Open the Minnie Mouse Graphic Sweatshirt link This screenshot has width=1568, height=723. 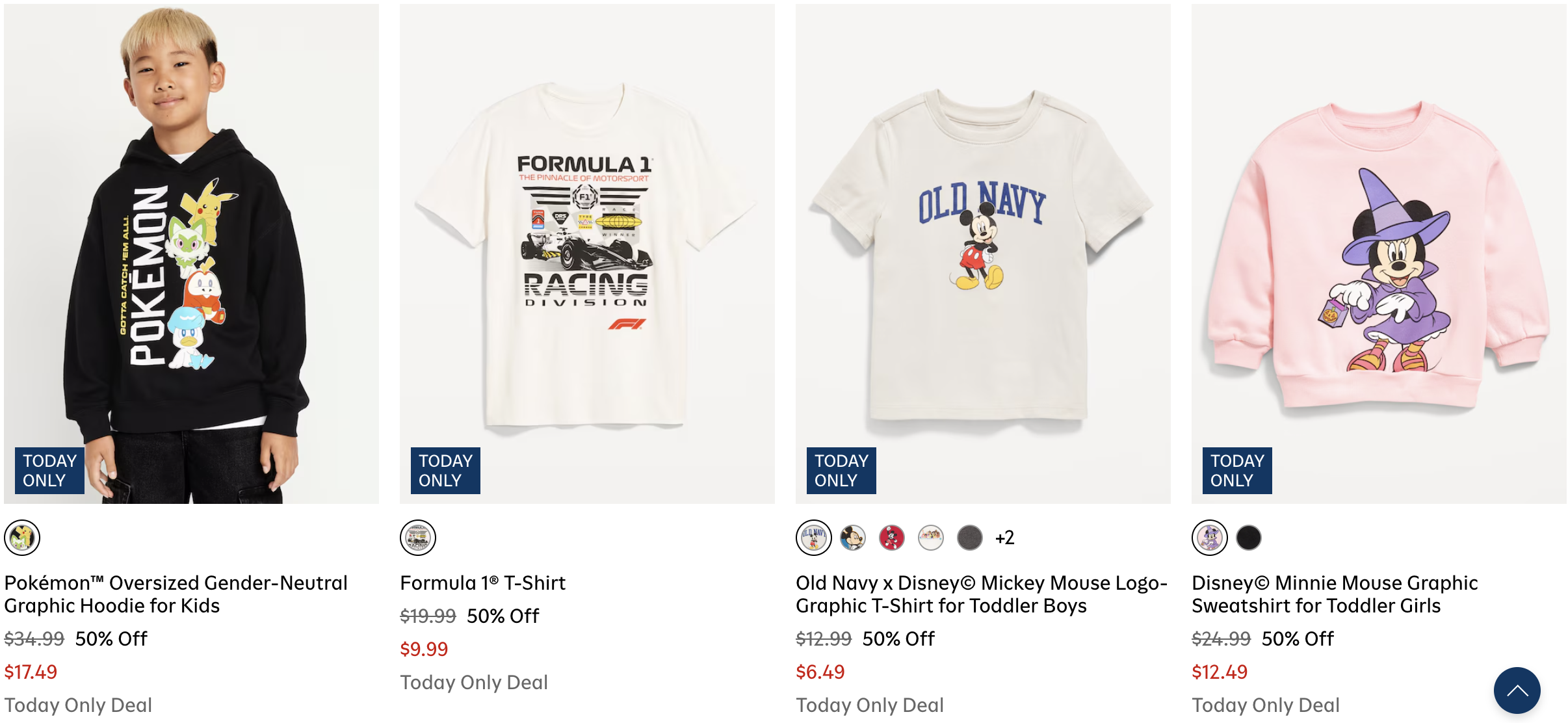click(x=1334, y=594)
